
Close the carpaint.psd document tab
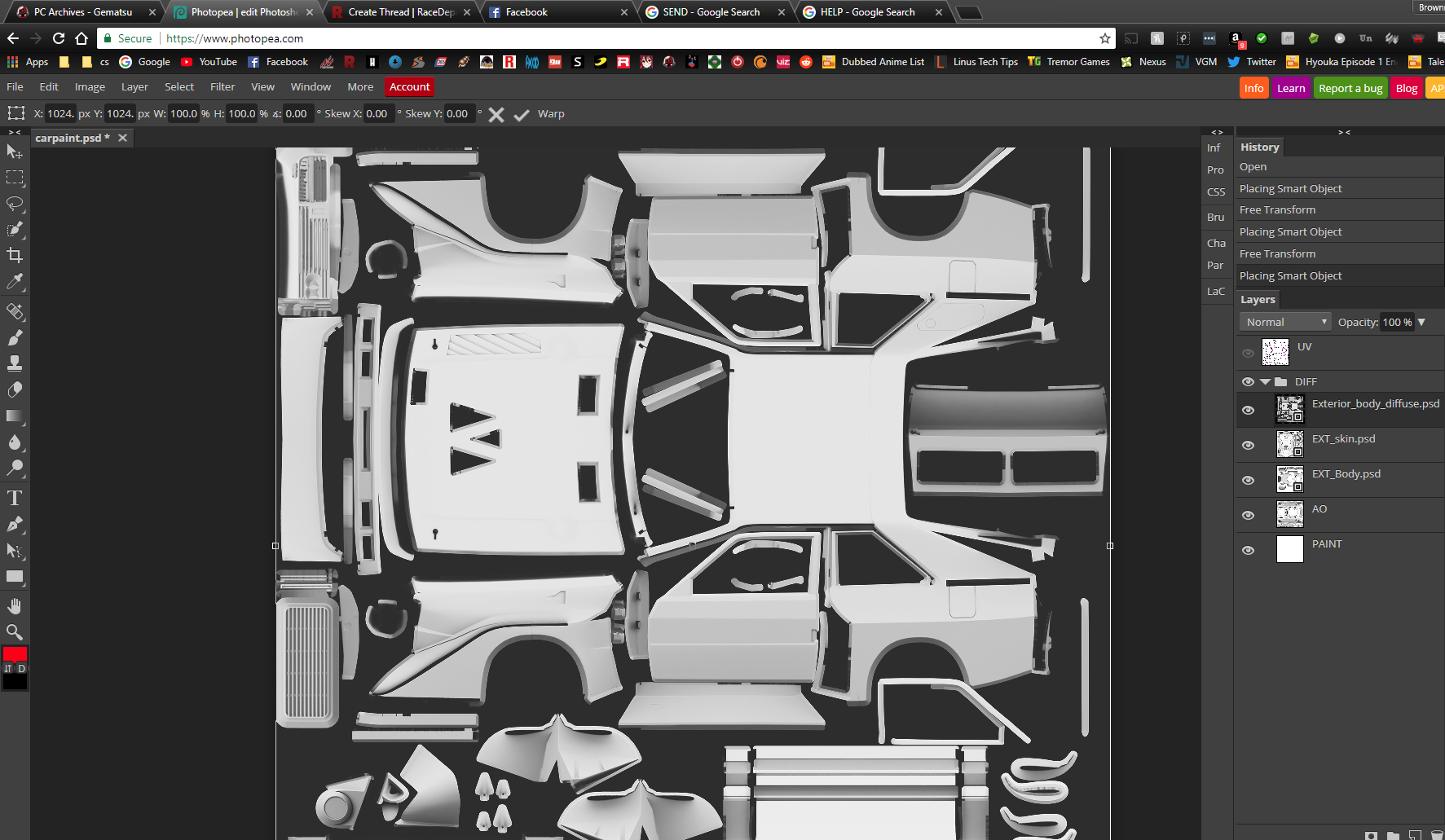122,138
